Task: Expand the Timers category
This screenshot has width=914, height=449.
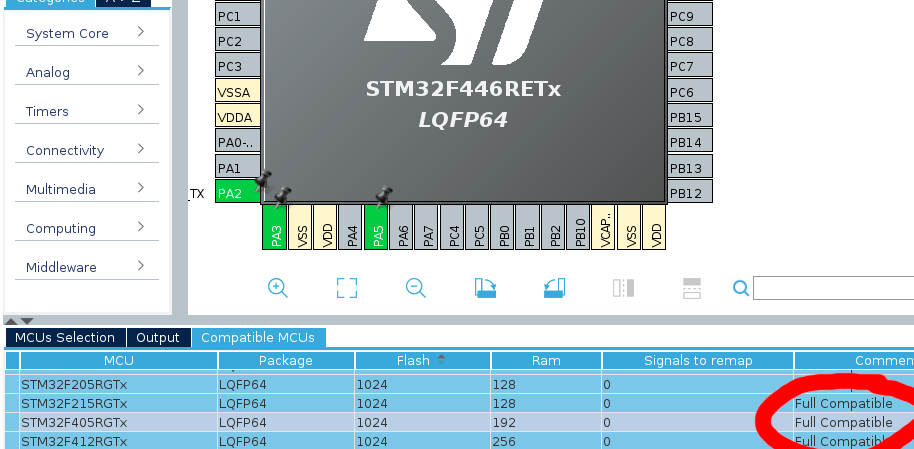Action: (x=87, y=111)
